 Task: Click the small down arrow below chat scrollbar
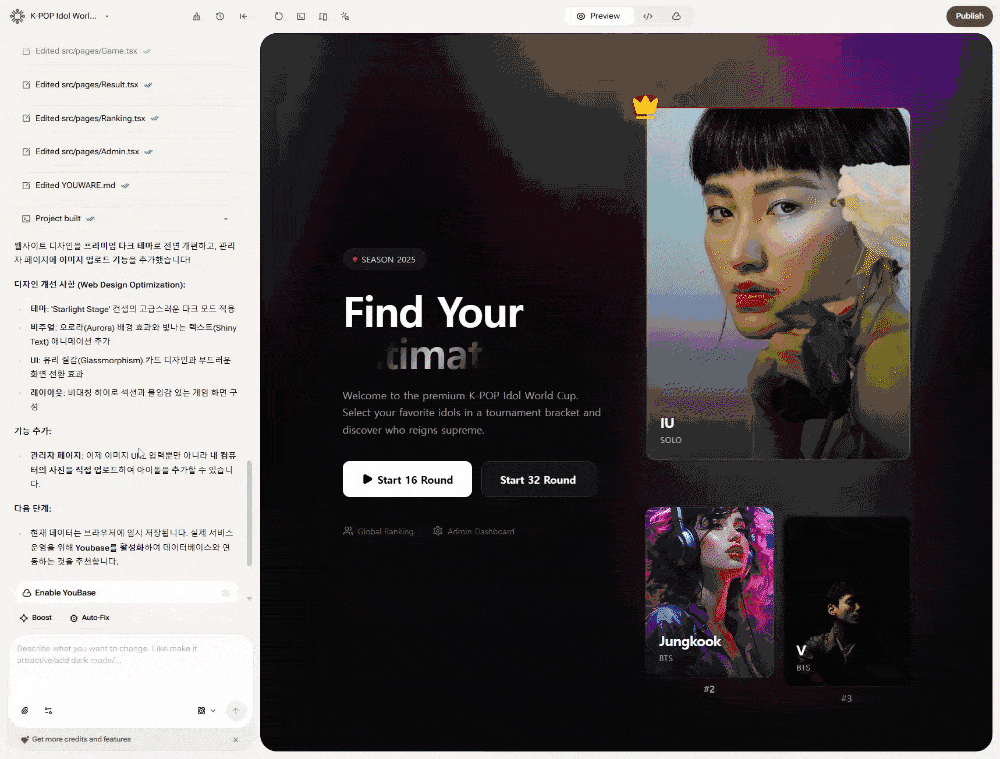click(x=249, y=598)
